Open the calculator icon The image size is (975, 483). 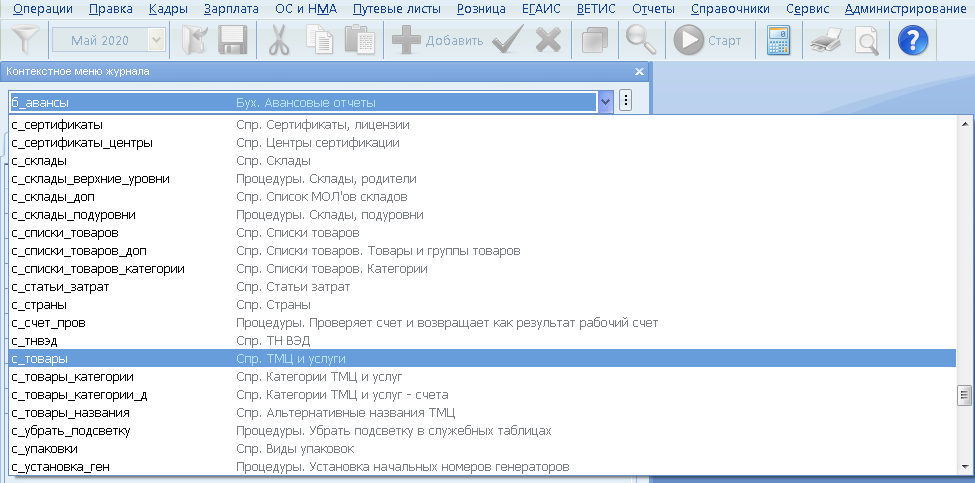(778, 41)
